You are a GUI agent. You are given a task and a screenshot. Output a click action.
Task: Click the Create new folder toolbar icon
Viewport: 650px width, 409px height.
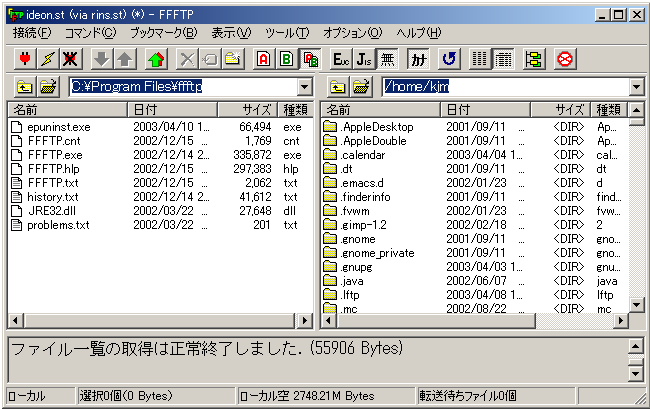(233, 59)
